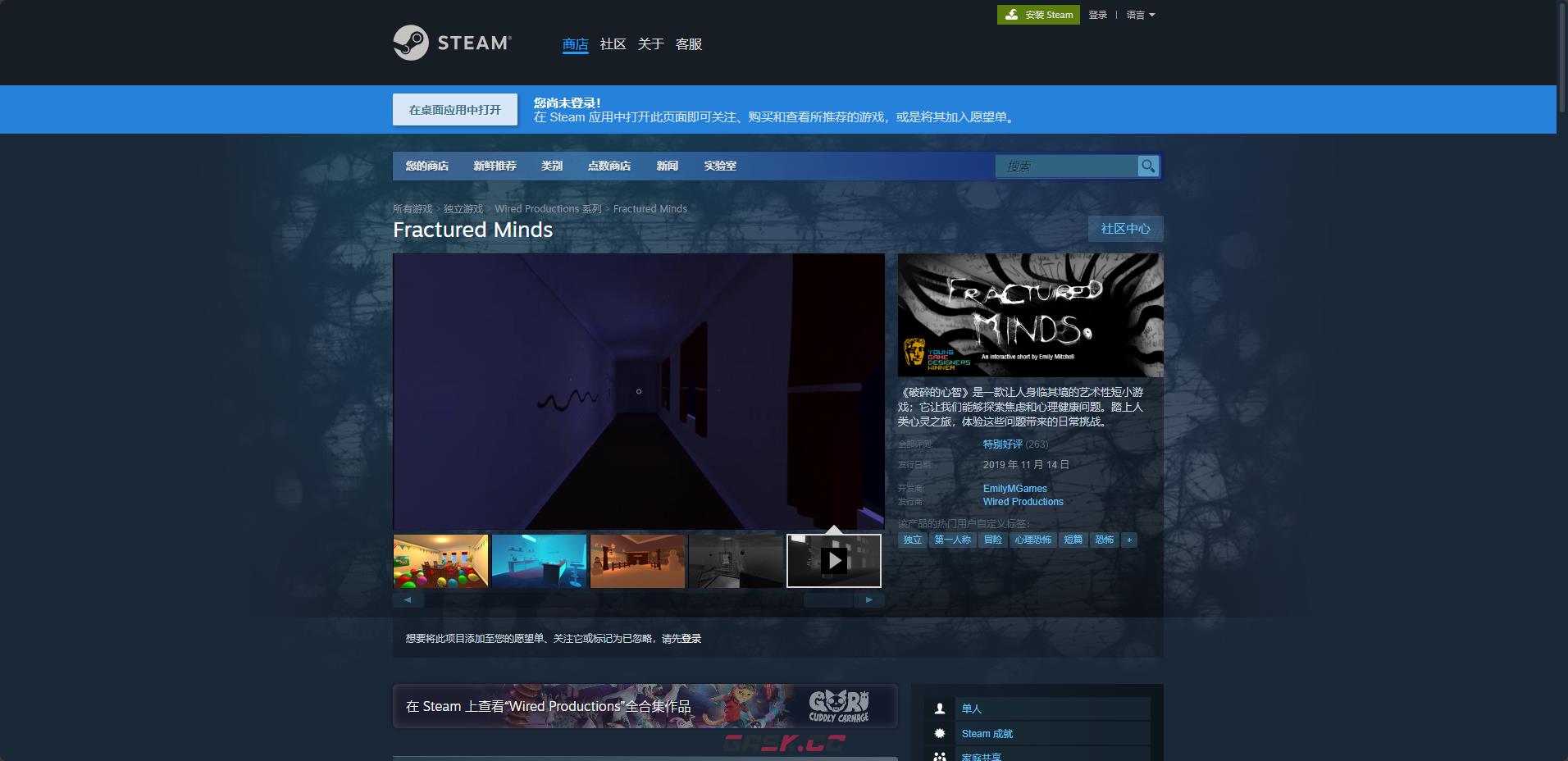Click the Fractured Minds header capsule image
This screenshot has width=1568, height=761.
(1030, 315)
